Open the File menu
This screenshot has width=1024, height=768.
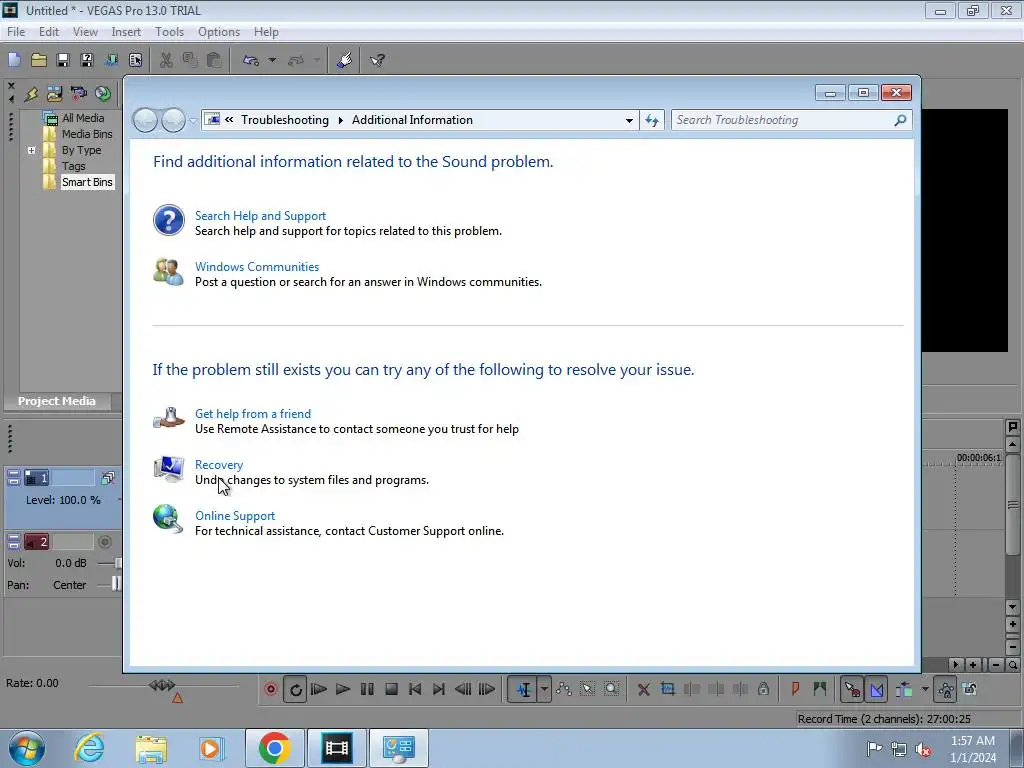pyautogui.click(x=16, y=31)
